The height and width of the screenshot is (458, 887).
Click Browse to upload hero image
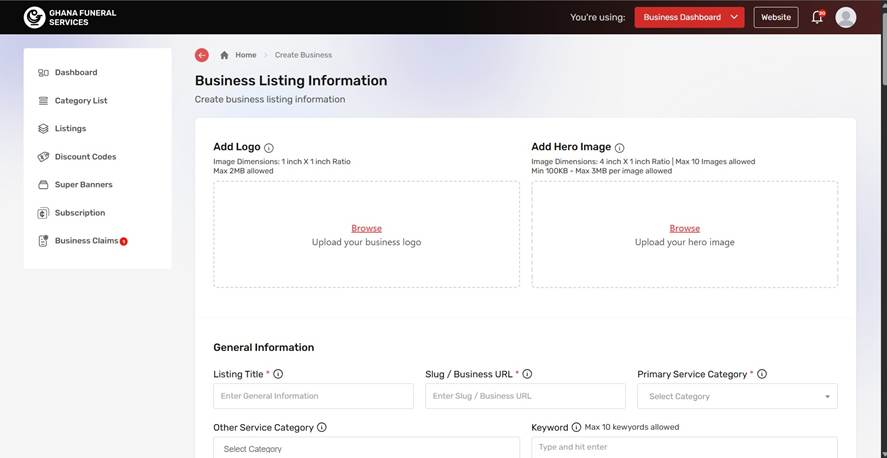tap(684, 228)
